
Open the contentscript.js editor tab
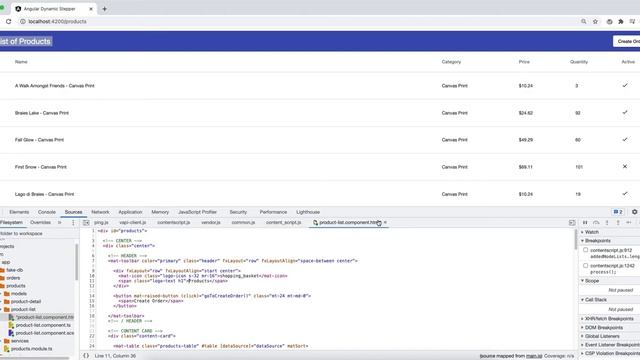pos(173,222)
